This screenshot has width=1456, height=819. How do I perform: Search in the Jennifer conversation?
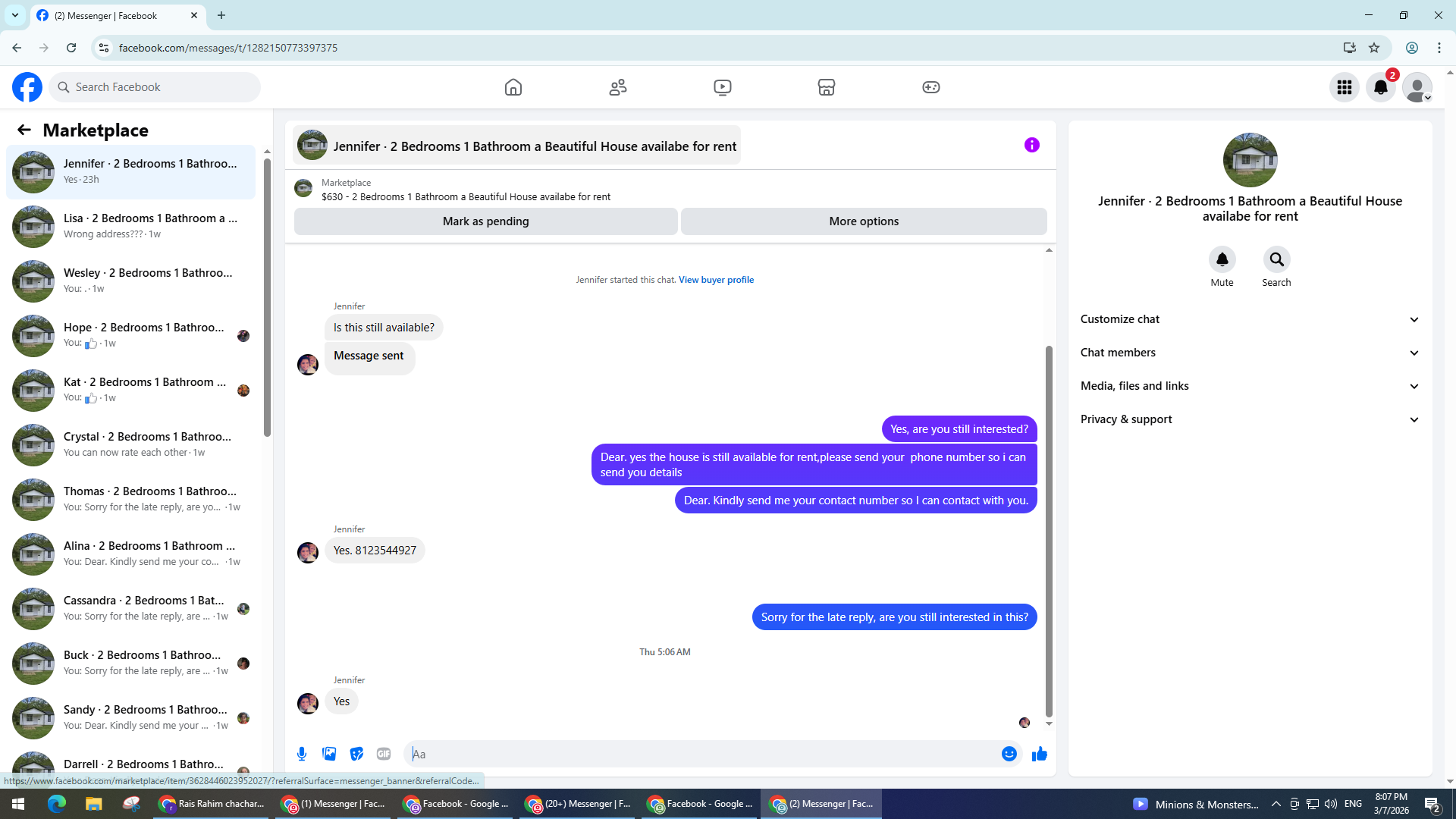click(x=1276, y=259)
